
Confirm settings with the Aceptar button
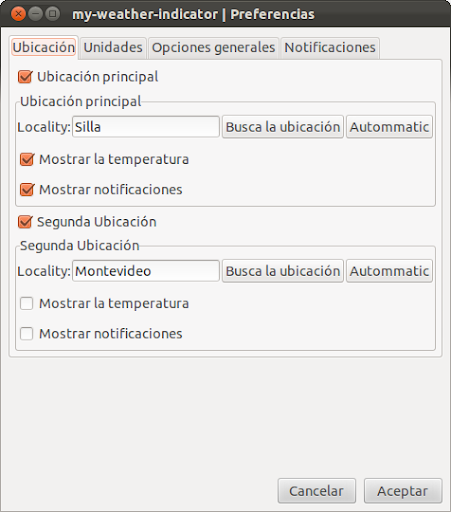point(403,491)
